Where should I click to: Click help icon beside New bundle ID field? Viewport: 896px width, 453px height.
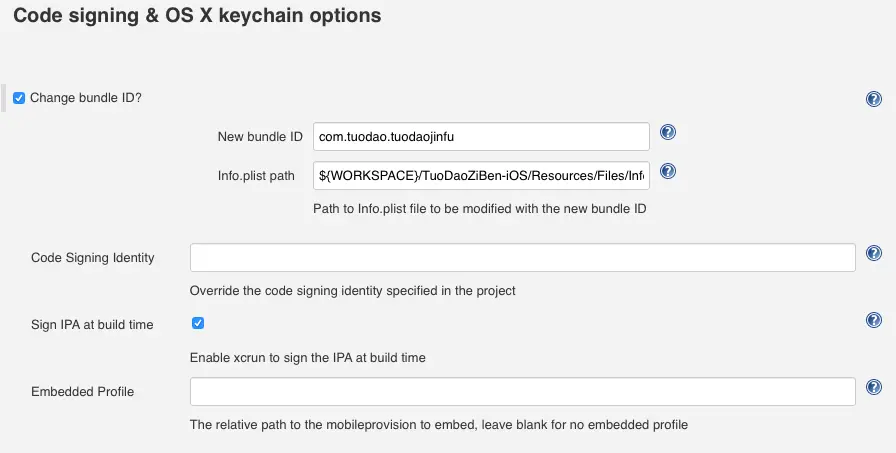[668, 133]
